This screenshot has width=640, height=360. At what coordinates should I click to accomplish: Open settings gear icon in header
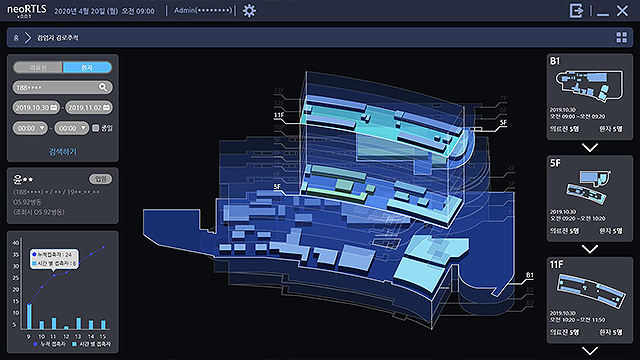(249, 11)
